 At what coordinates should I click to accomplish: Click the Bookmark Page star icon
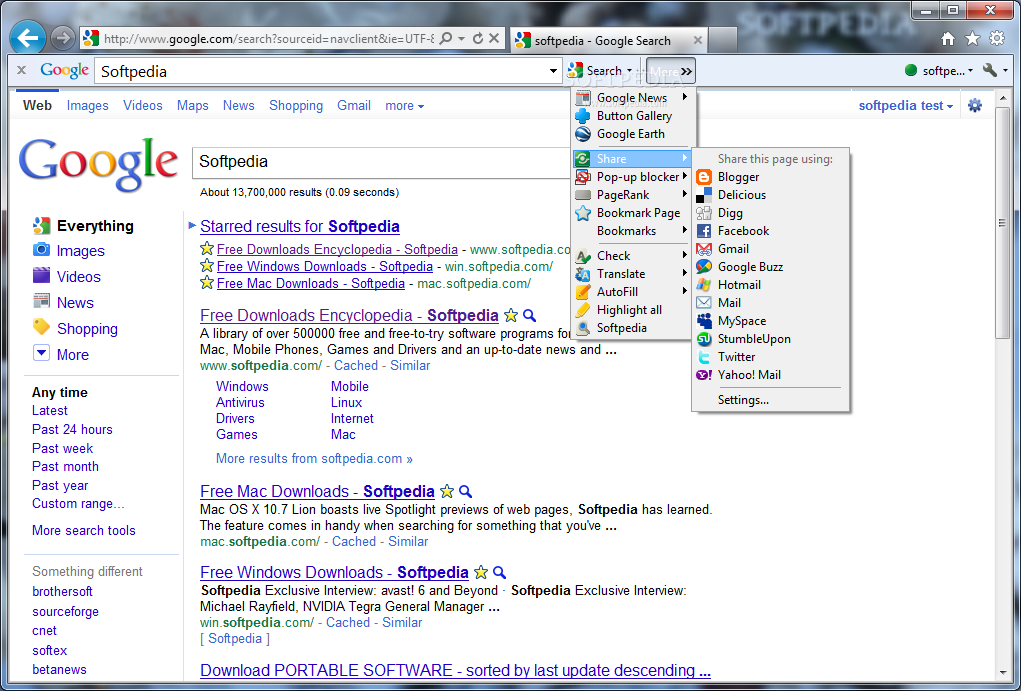pos(583,213)
